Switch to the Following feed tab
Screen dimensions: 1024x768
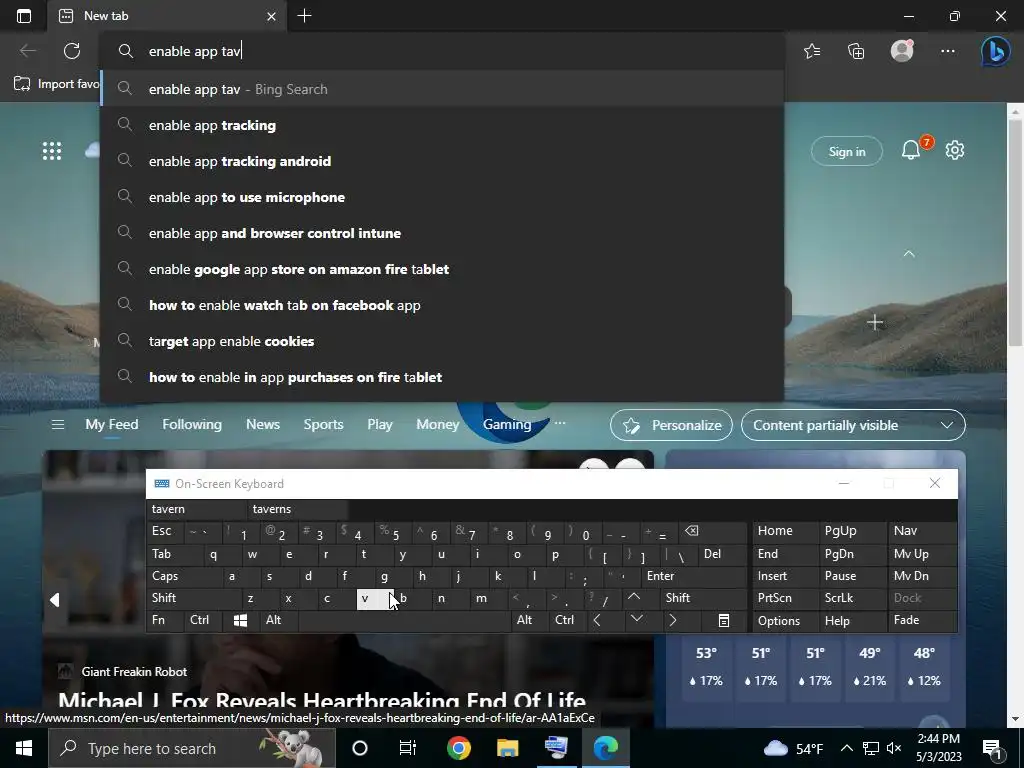192,424
